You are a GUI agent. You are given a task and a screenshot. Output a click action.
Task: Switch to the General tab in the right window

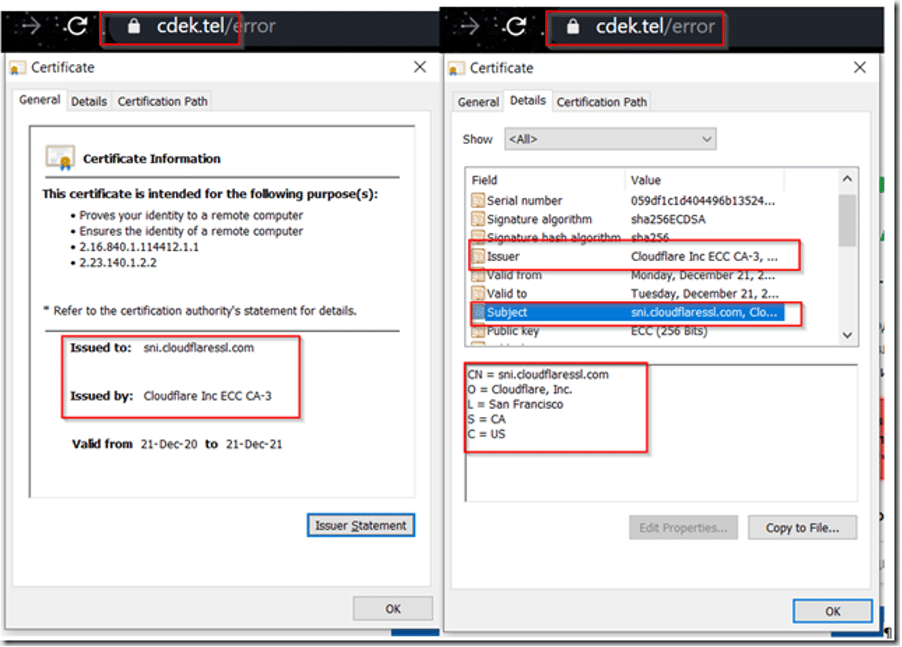(x=478, y=102)
